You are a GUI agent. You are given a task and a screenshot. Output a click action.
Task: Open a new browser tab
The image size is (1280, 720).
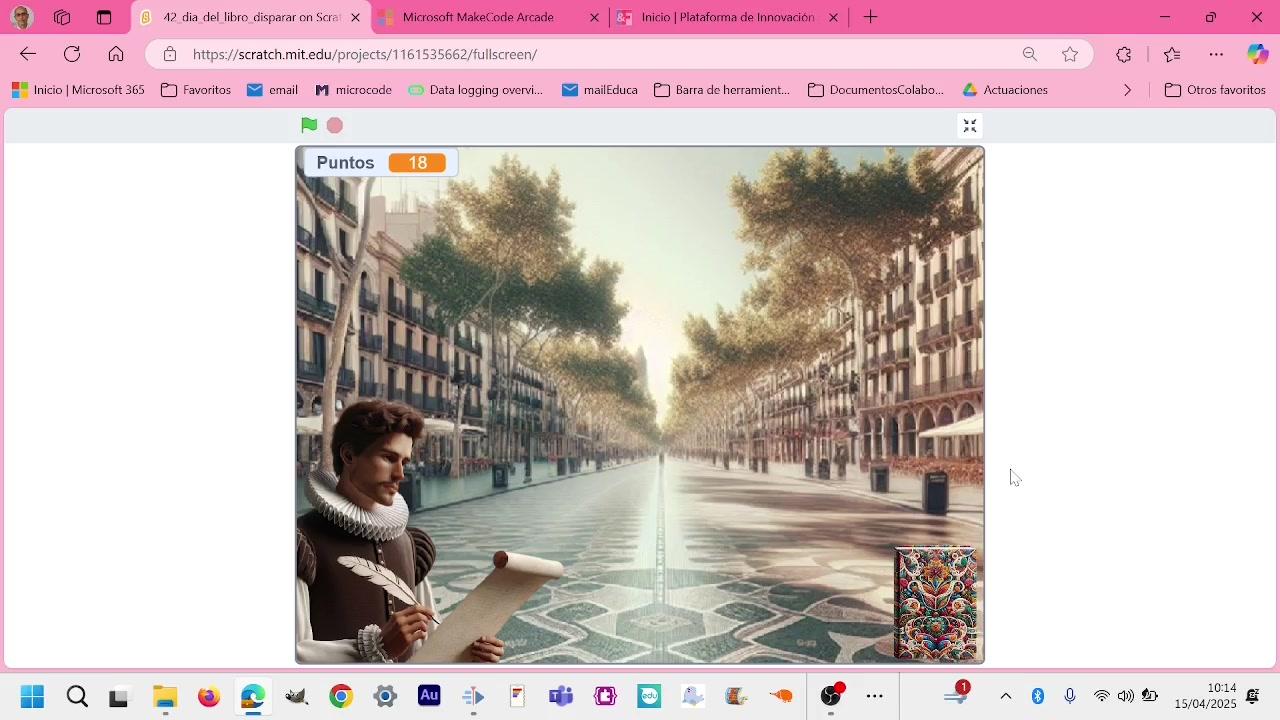[870, 17]
